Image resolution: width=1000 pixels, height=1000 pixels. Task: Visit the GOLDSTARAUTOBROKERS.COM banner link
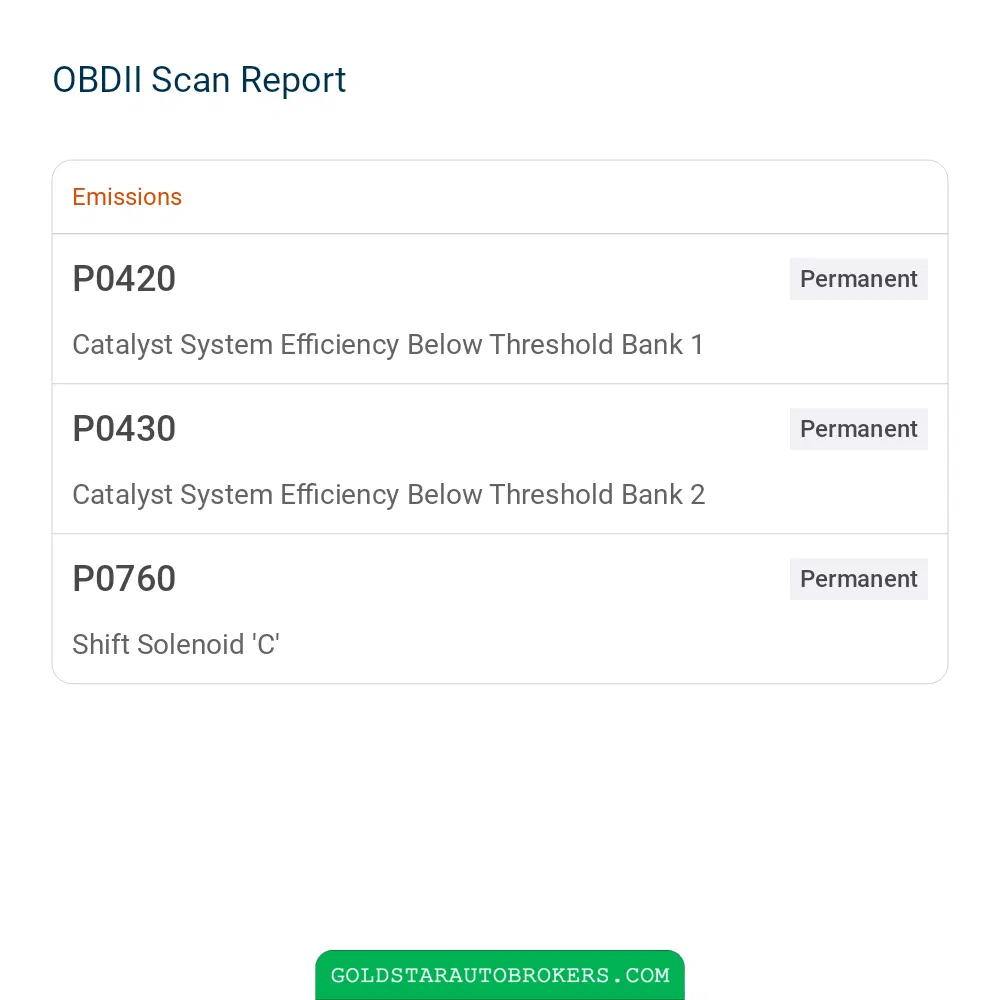(x=500, y=974)
